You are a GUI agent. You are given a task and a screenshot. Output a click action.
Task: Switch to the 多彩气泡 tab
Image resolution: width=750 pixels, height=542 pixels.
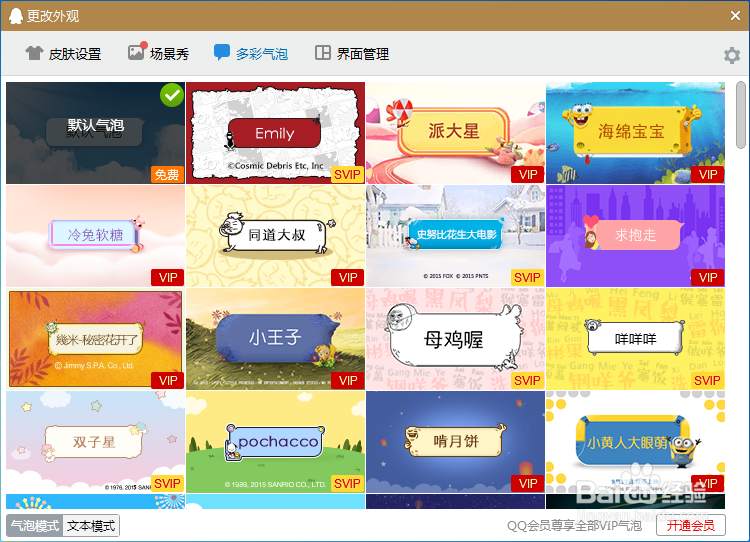(251, 54)
